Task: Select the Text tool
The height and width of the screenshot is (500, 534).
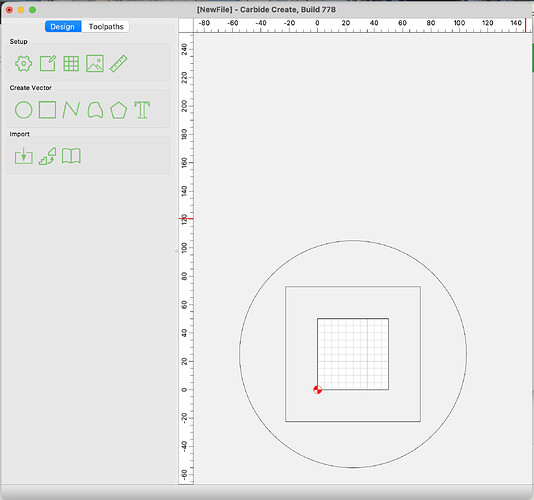Action: (x=142, y=110)
